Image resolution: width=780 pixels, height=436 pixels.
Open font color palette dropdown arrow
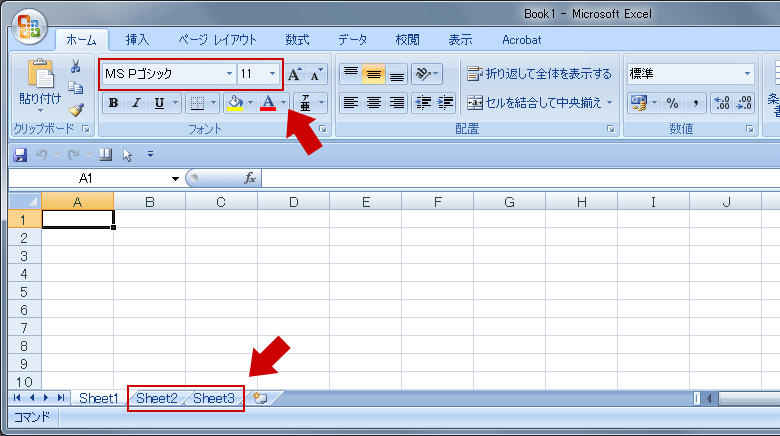(x=284, y=103)
